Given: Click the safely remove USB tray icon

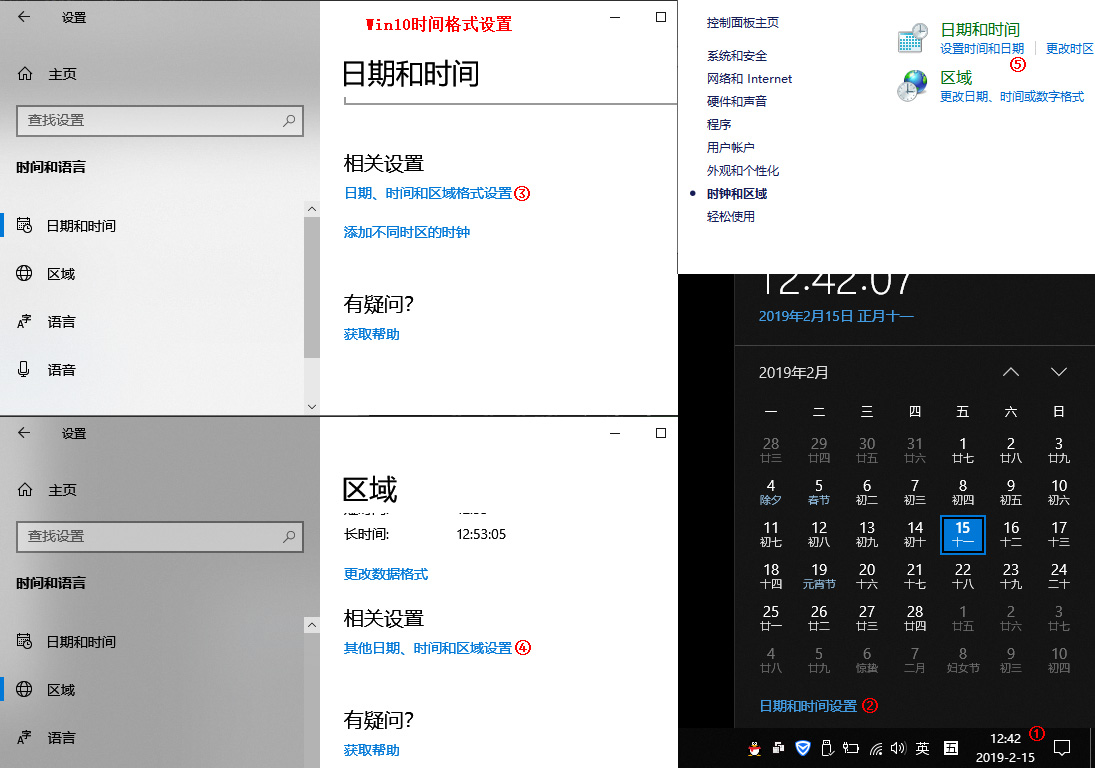Looking at the screenshot, I should pyautogui.click(x=827, y=748).
